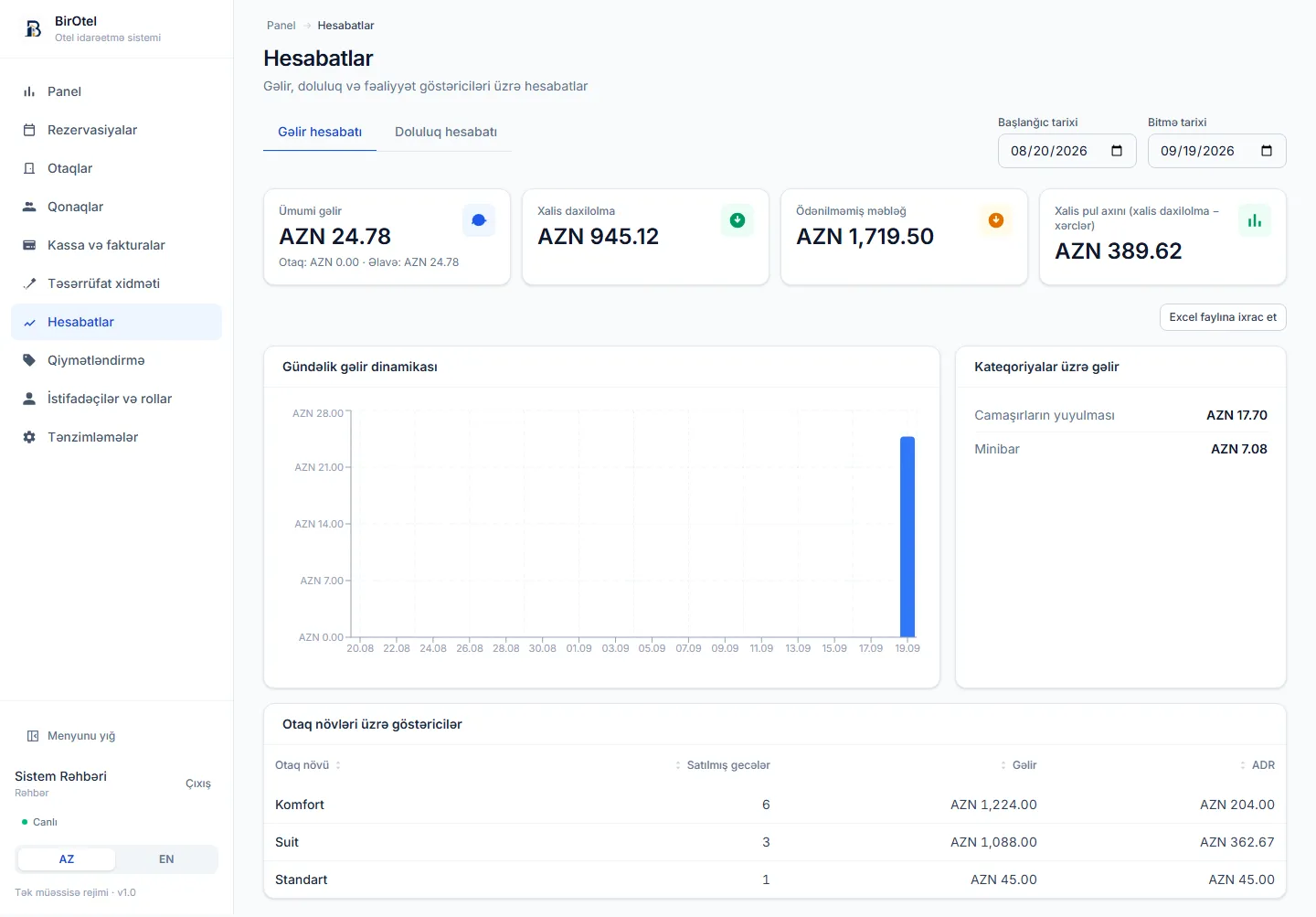Click the Bitmə tarixi date field

click(x=1216, y=151)
